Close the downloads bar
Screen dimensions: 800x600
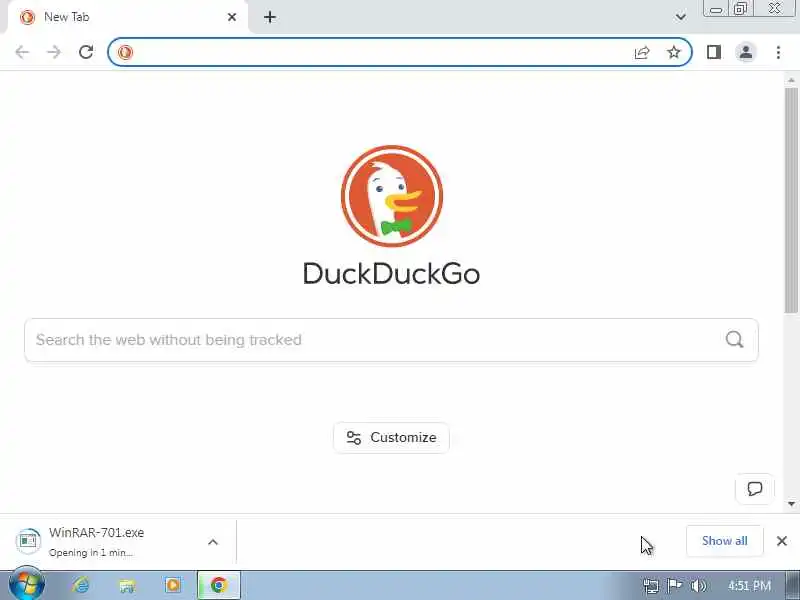coord(782,541)
